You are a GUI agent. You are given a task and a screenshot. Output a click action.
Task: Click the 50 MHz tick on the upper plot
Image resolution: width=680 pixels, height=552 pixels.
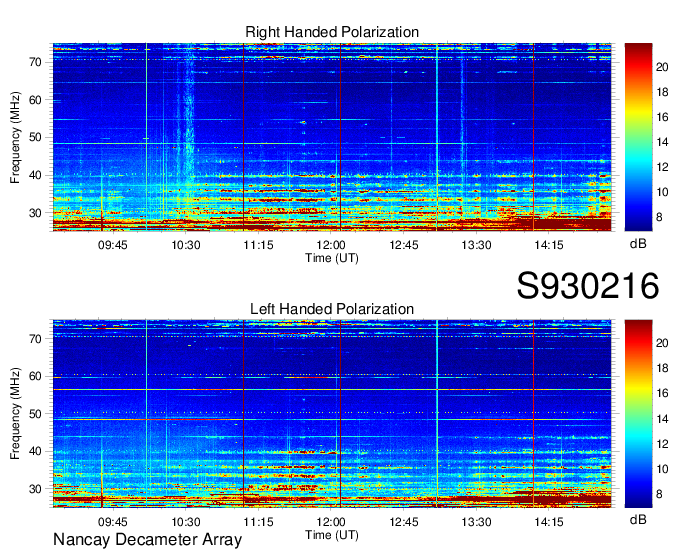click(36, 137)
